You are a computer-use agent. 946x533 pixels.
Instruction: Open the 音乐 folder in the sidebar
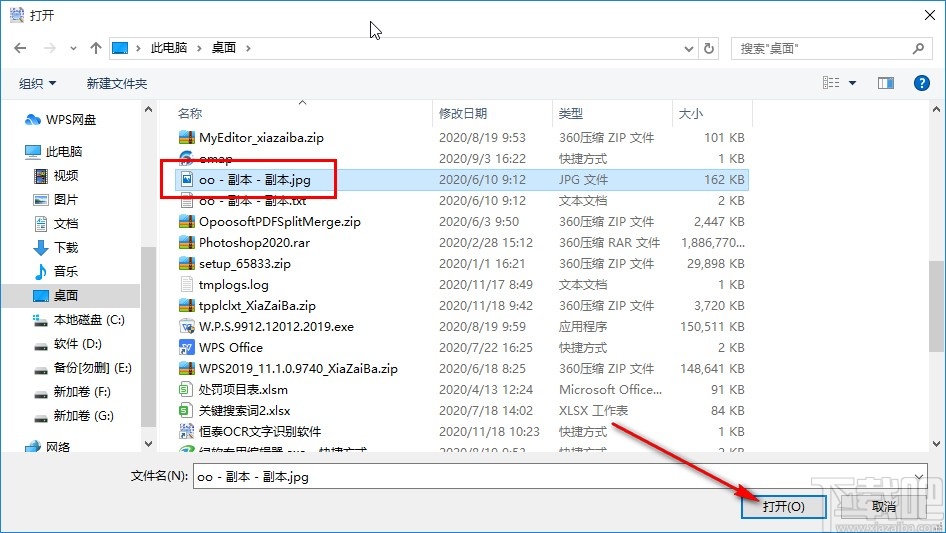click(56, 272)
